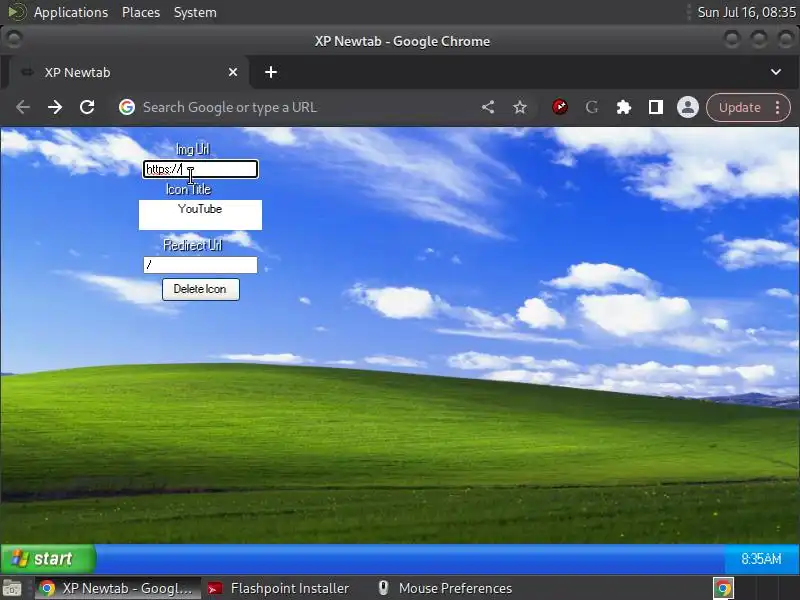The width and height of the screenshot is (800, 600).
Task: Switch to the Flashpoint Installer window
Action: (279, 588)
